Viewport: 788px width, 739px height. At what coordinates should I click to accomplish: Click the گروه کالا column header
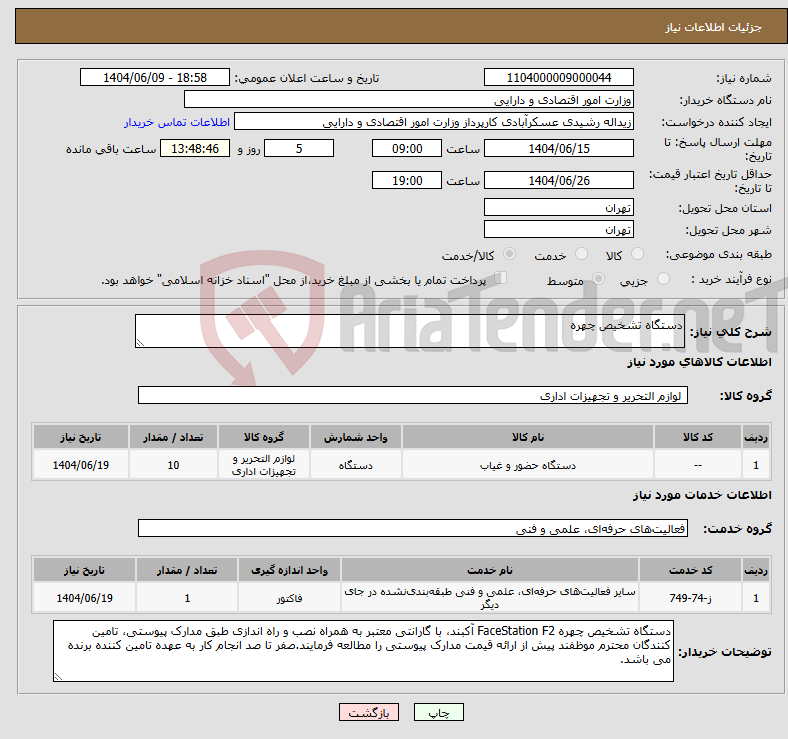264,437
